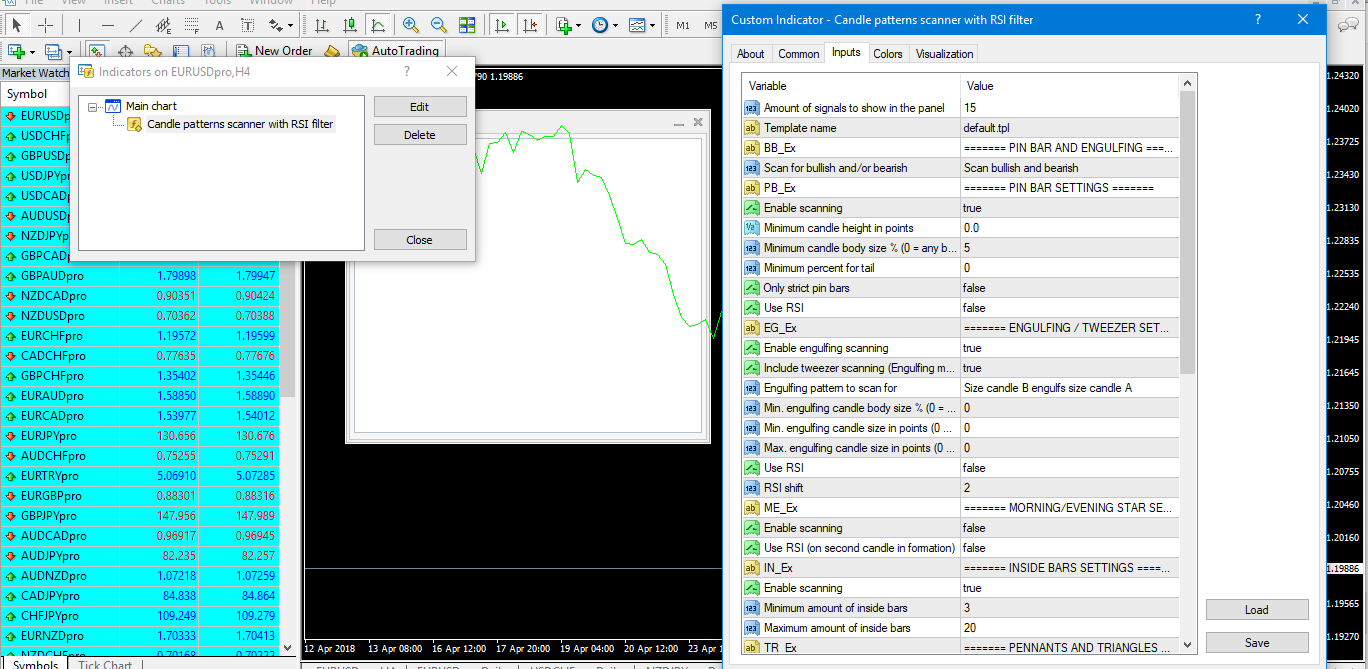
Task: Select the M1 timeframe button
Action: (x=683, y=25)
